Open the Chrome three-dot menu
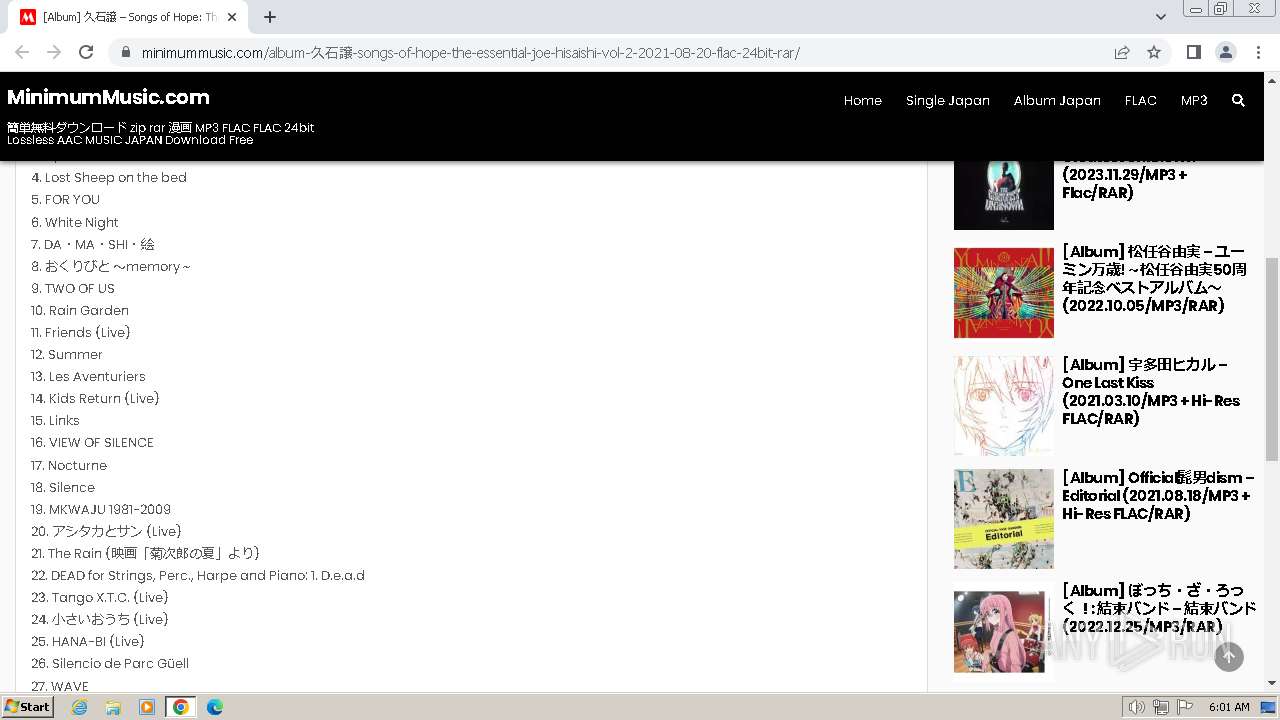This screenshot has width=1280, height=720. pos(1258,52)
